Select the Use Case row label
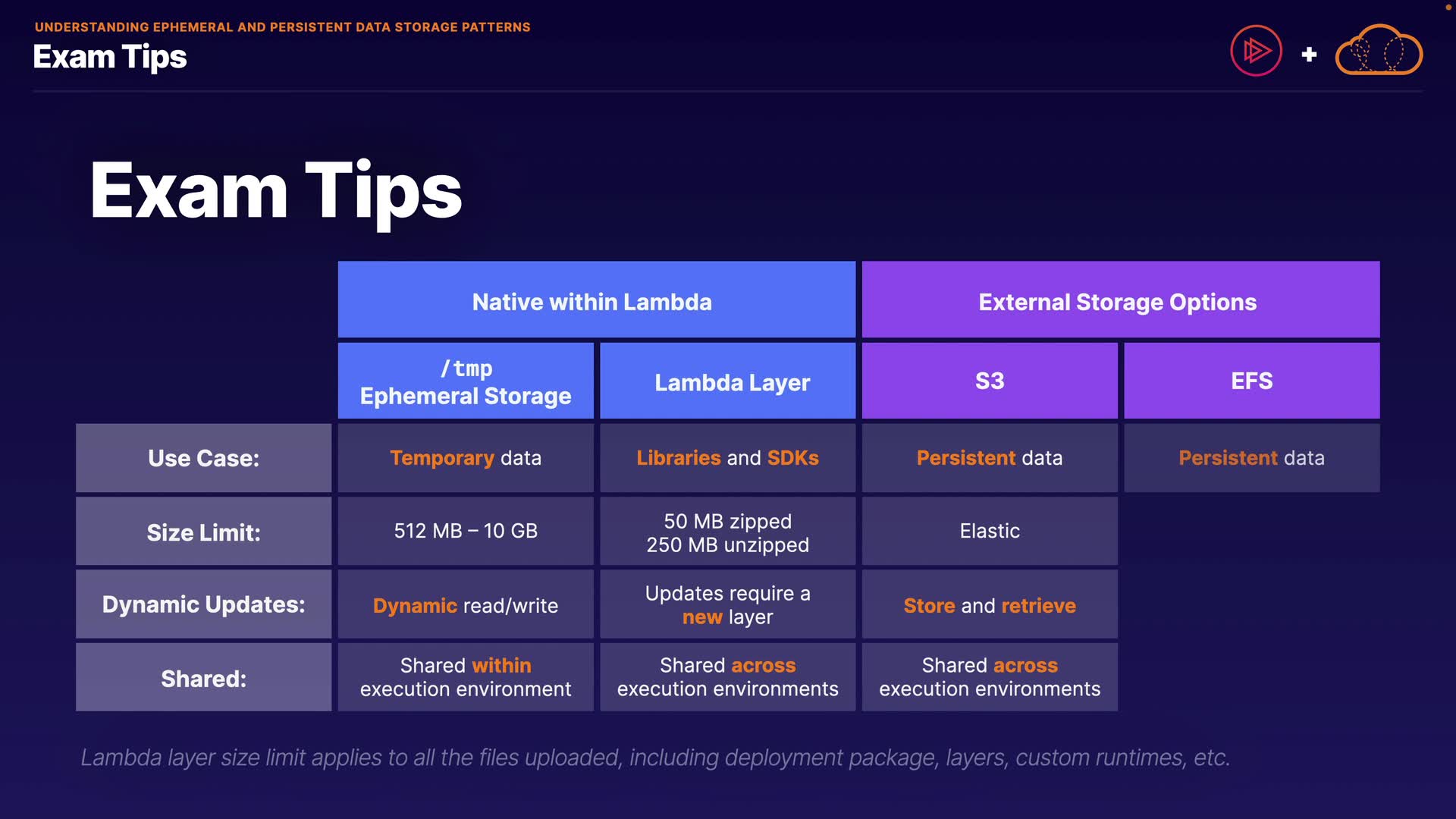This screenshot has width=1456, height=819. coord(203,458)
